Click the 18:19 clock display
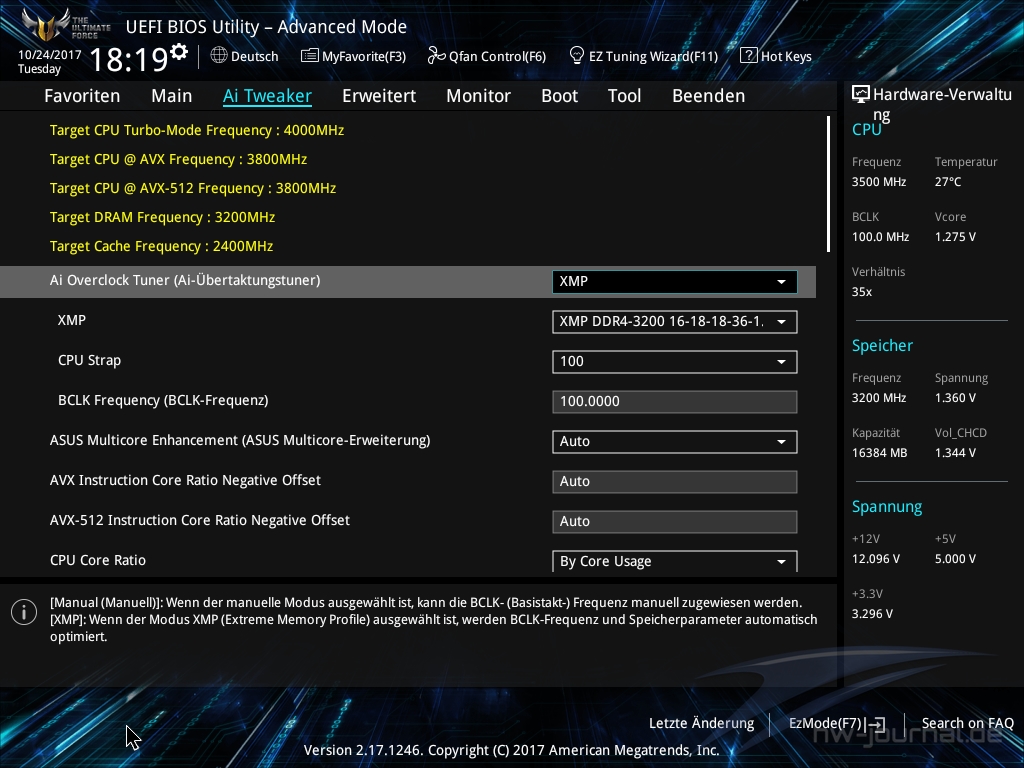Image resolution: width=1024 pixels, height=768 pixels. 129,59
